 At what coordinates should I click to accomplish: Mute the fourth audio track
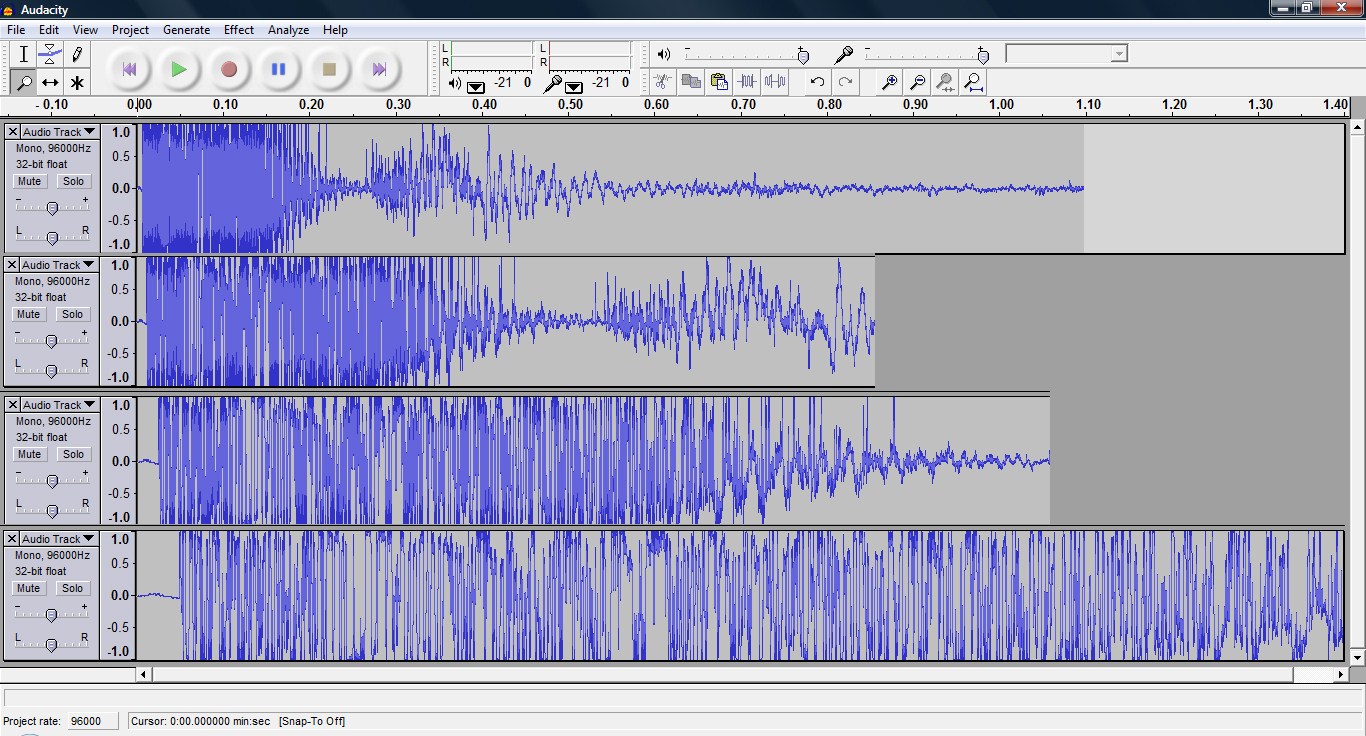[29, 588]
